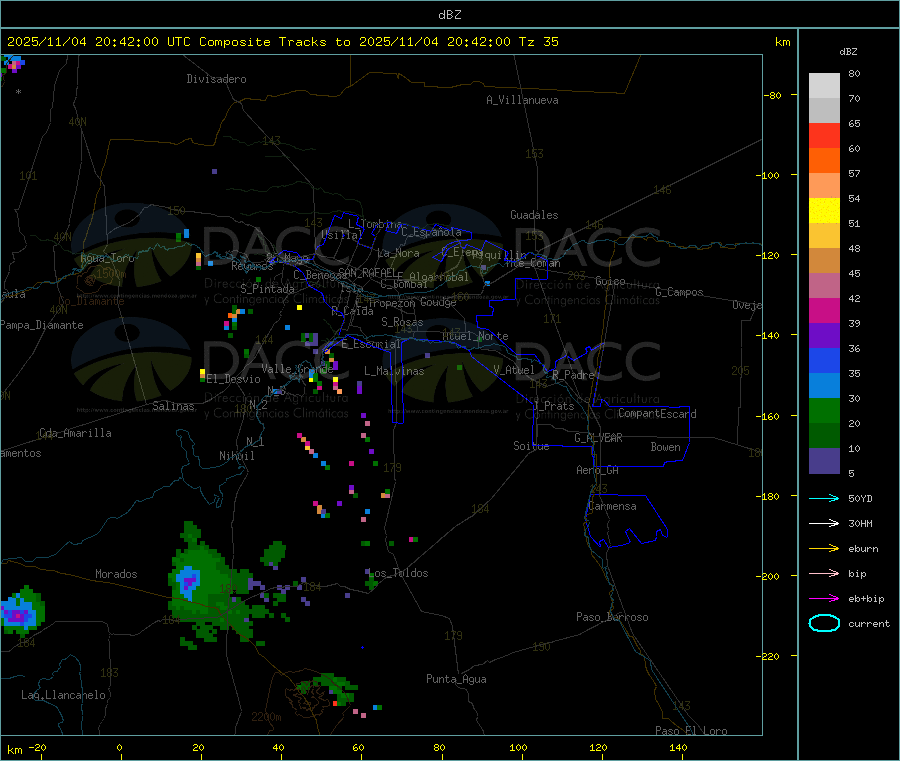
Task: Click the 'Divisadero' place label
Action: (x=216, y=79)
